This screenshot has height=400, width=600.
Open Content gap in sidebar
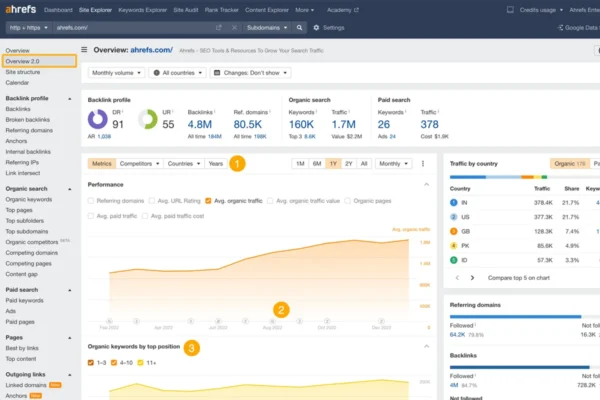pos(21,274)
